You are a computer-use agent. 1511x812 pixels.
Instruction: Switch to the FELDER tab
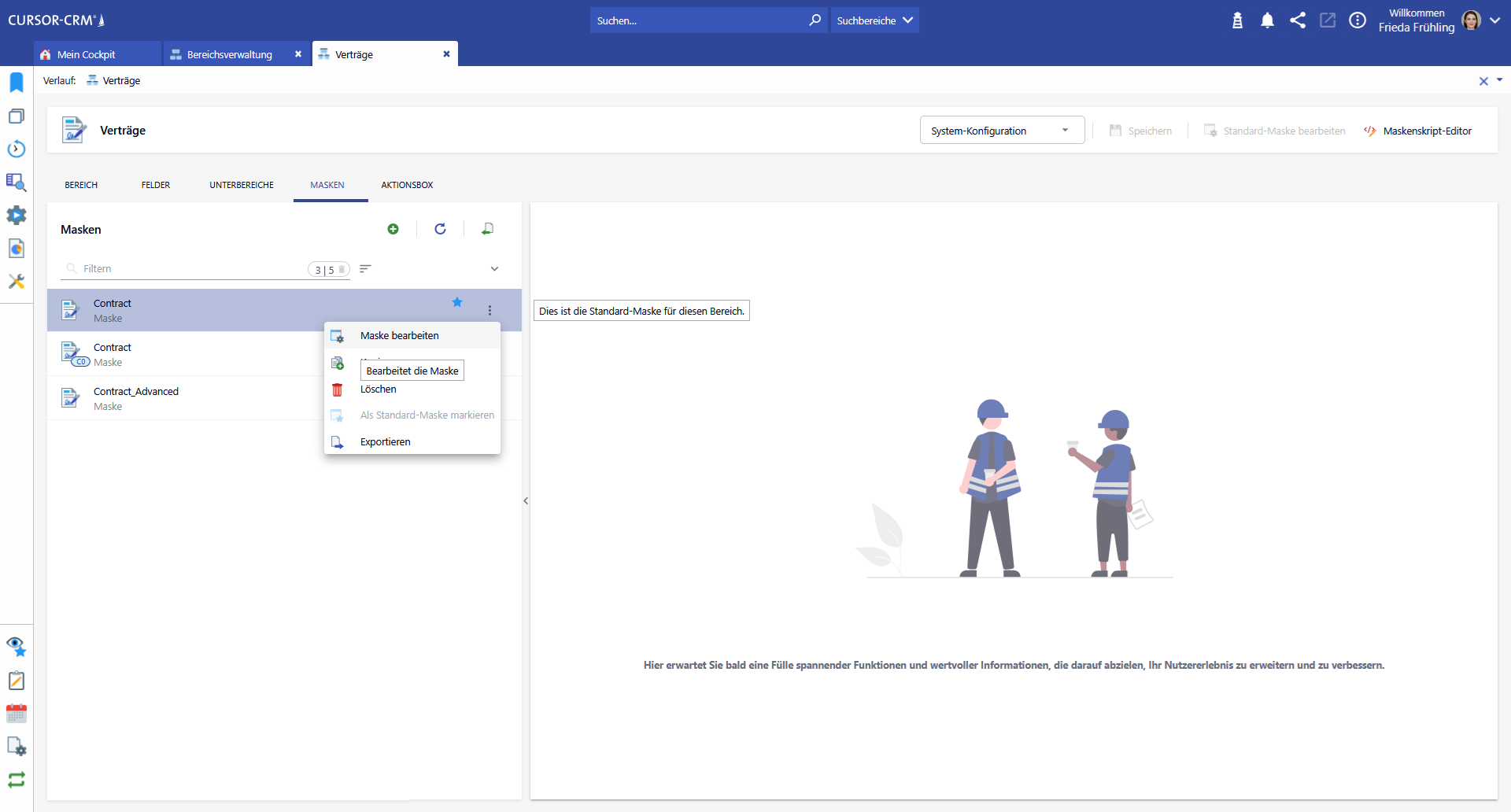pos(156,185)
